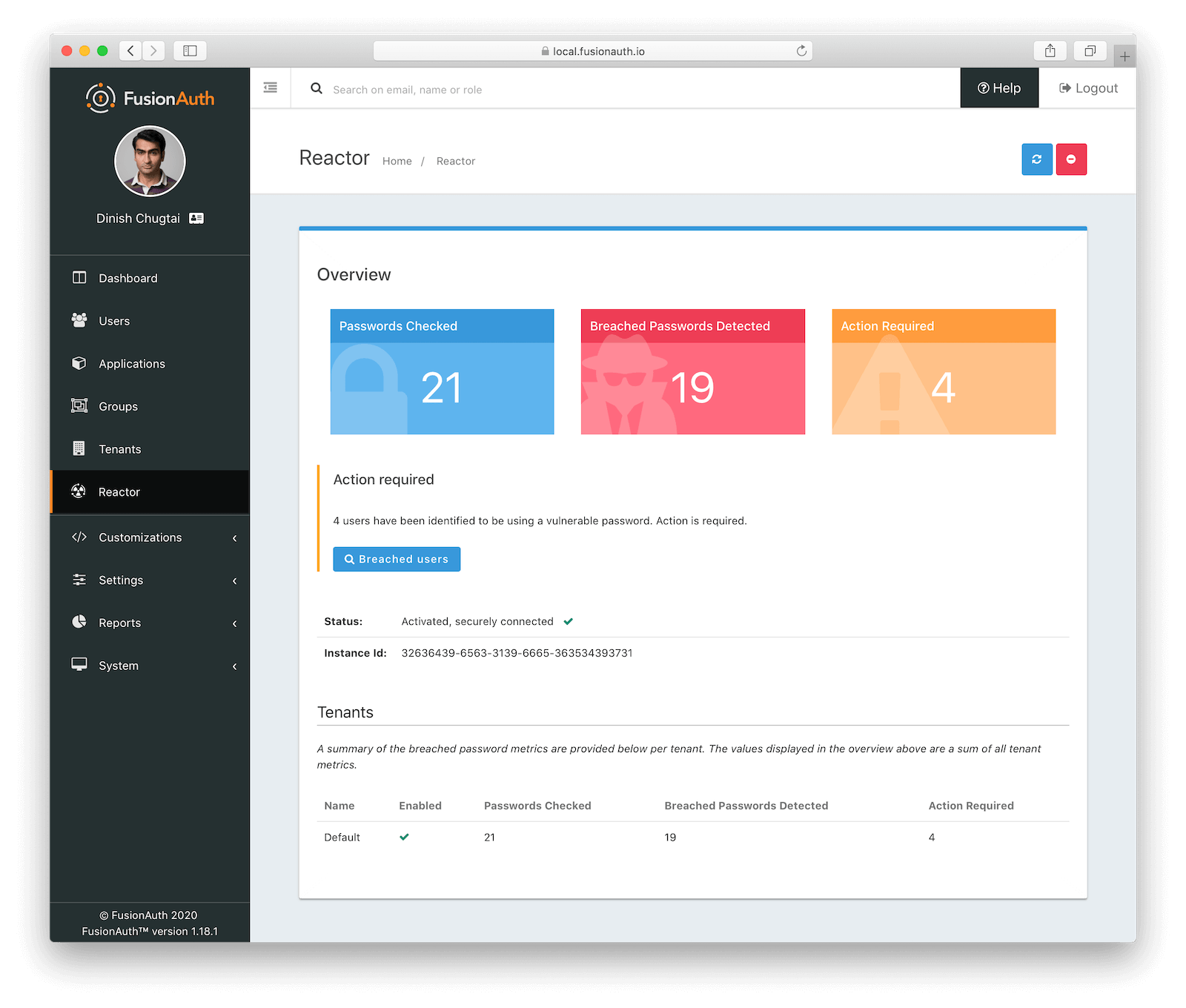Reload the page from address bar
Screen dimensions: 1186x1008
pos(801,50)
